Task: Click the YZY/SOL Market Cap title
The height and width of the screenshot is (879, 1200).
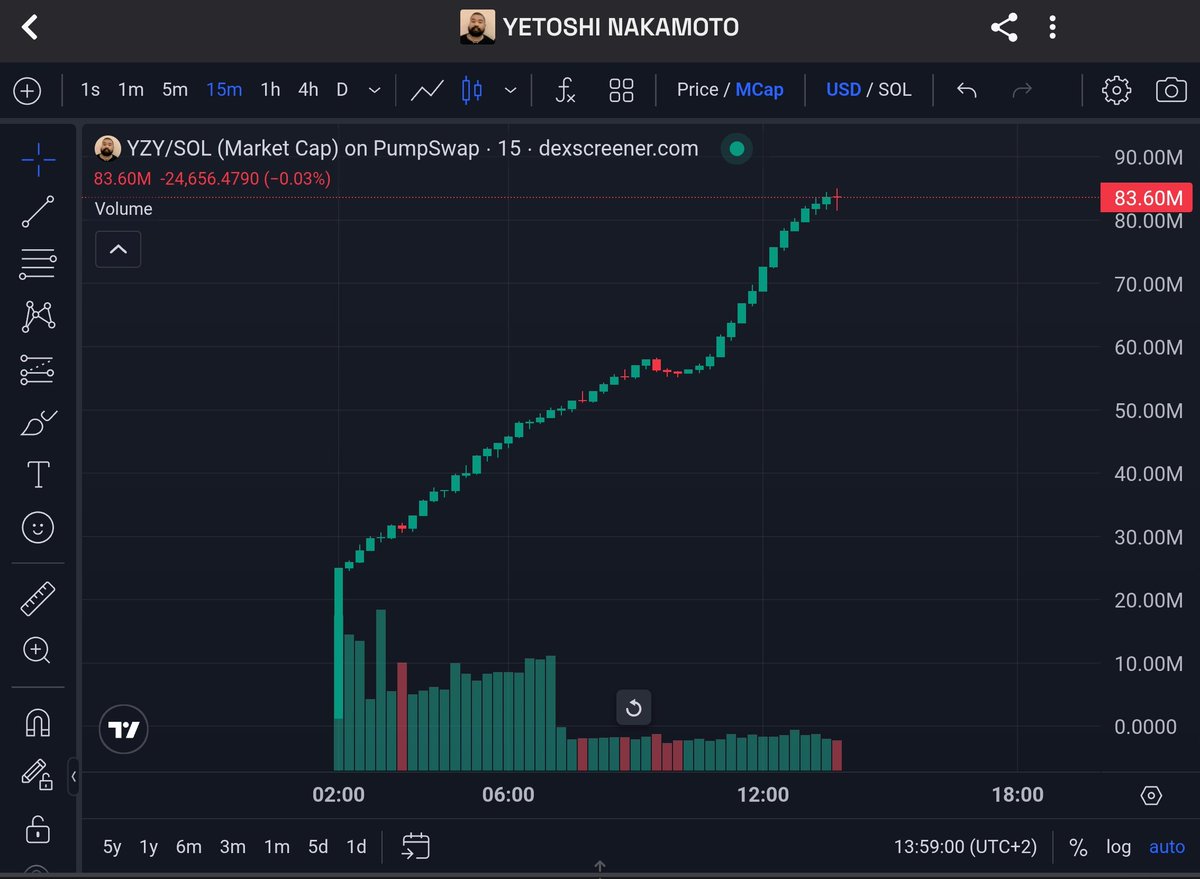Action: tap(412, 148)
